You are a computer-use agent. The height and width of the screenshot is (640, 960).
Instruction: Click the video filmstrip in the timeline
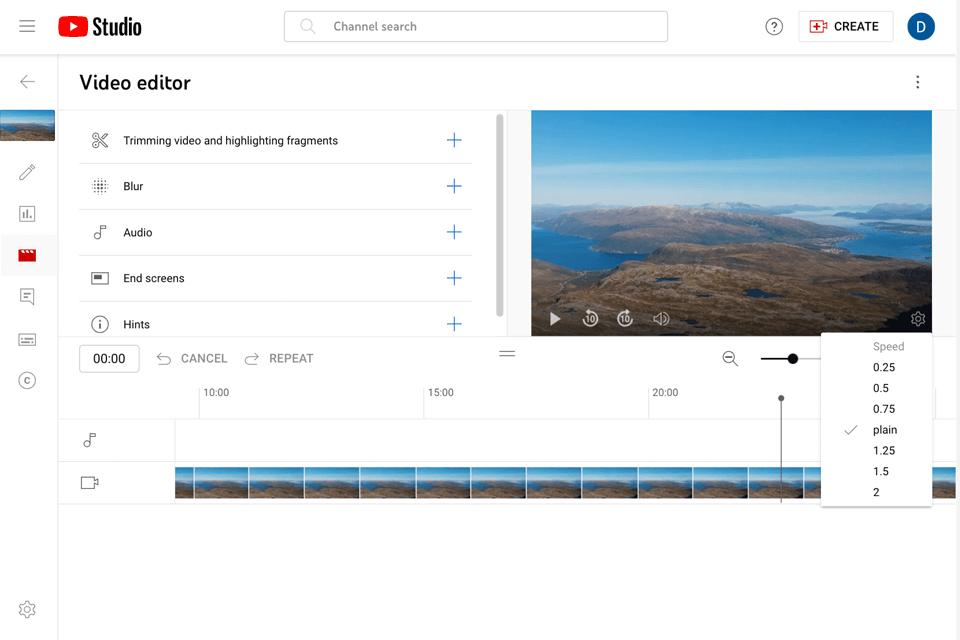[498, 483]
